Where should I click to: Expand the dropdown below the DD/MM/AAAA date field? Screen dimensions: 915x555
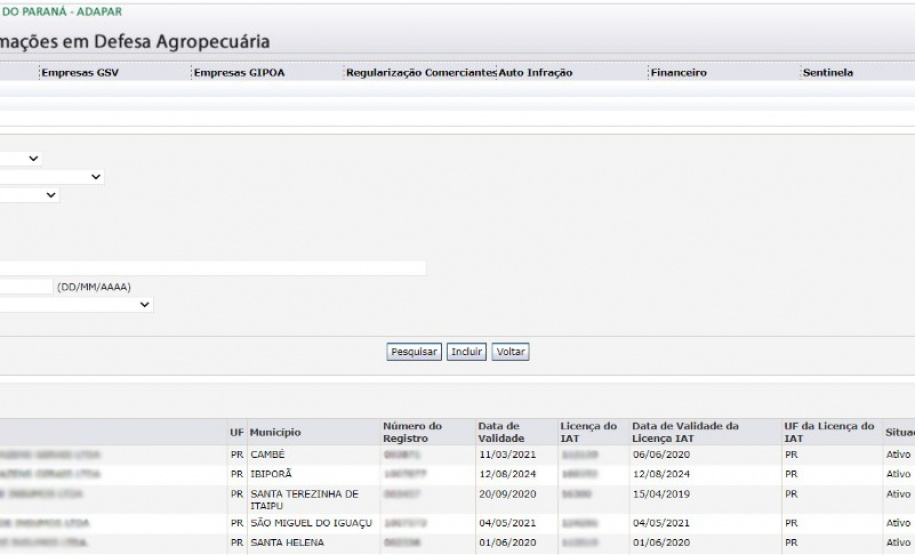pyautogui.click(x=76, y=305)
